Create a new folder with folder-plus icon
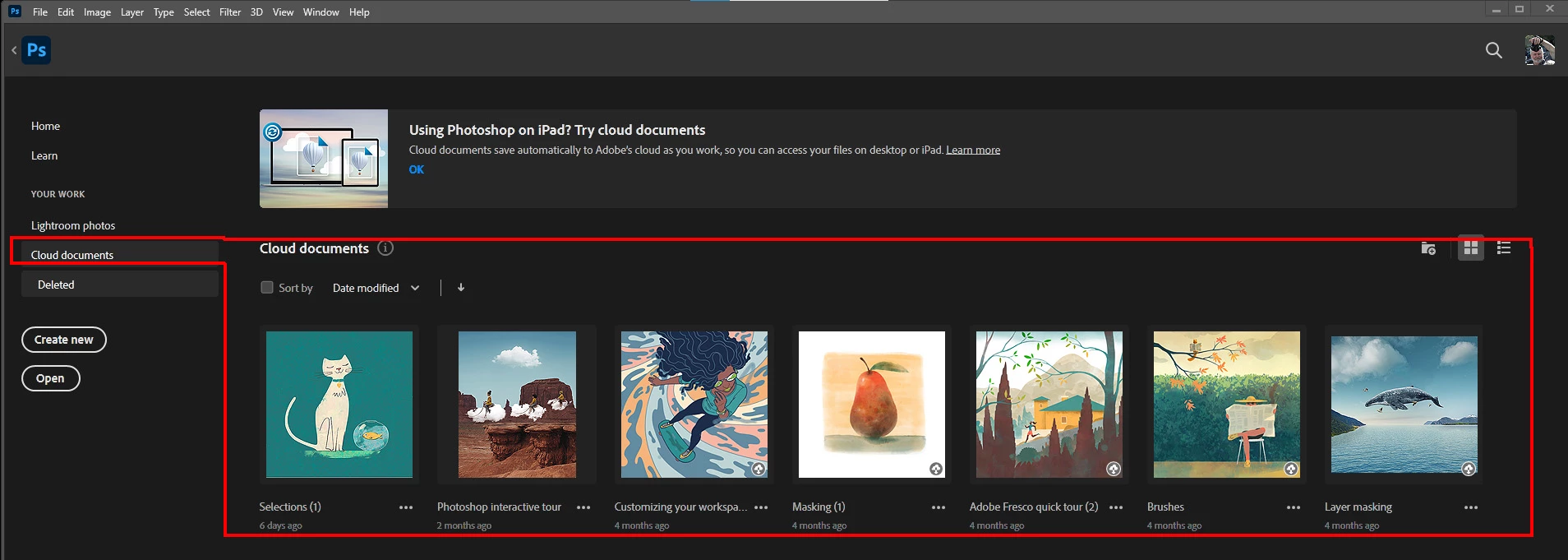 (x=1428, y=248)
